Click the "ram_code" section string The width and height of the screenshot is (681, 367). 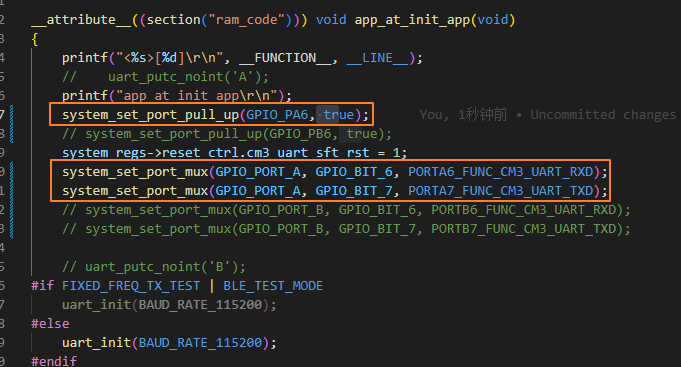[247, 20]
